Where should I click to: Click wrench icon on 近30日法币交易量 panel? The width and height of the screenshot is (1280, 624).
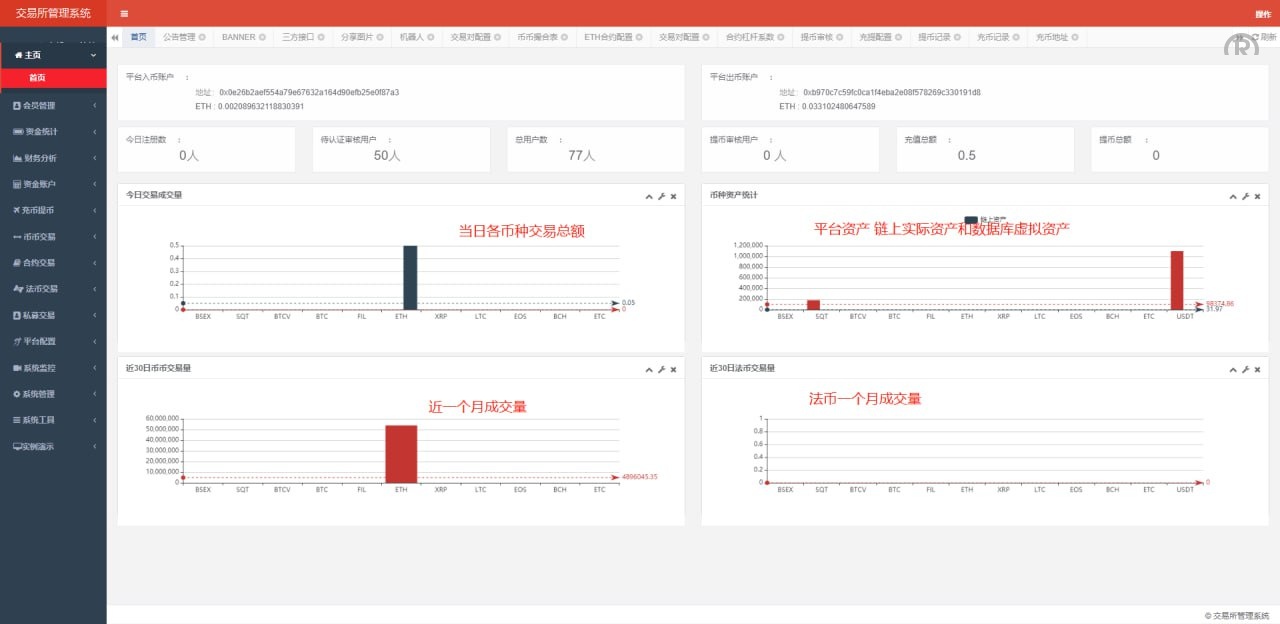click(1245, 369)
